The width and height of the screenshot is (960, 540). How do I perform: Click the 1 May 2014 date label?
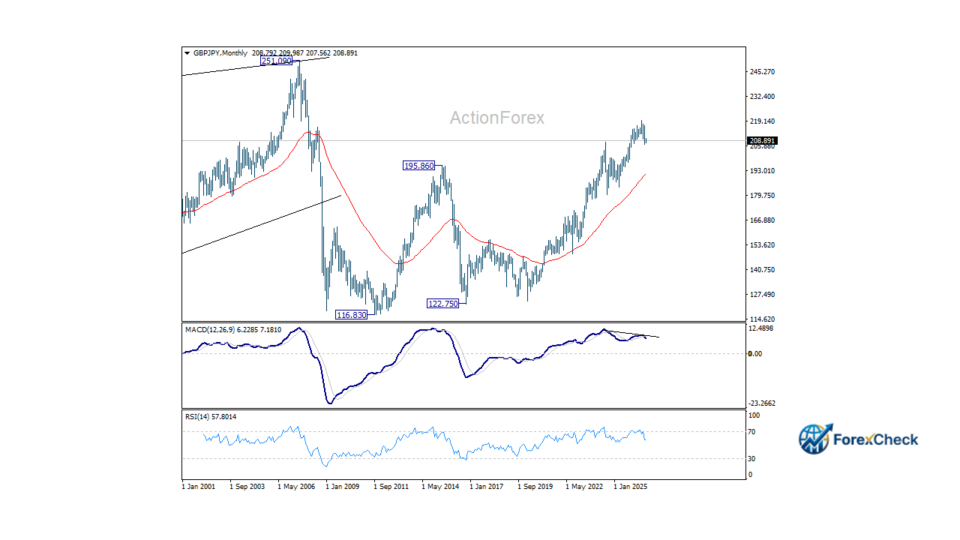click(x=440, y=487)
